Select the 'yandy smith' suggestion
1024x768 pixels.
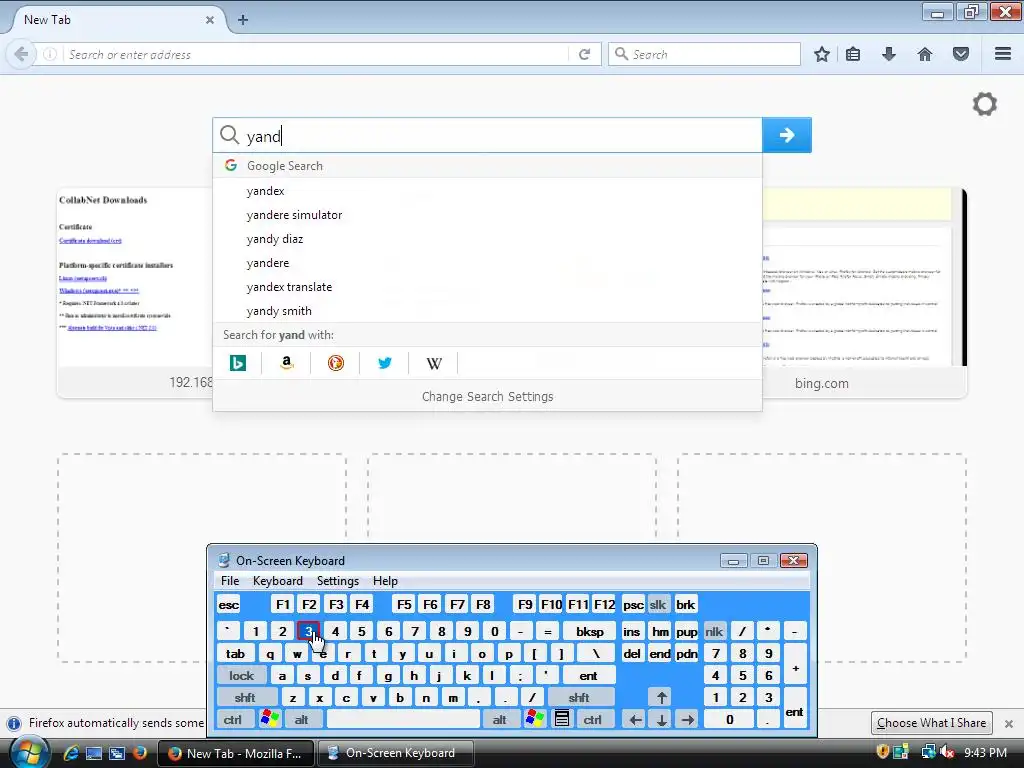tap(487, 311)
